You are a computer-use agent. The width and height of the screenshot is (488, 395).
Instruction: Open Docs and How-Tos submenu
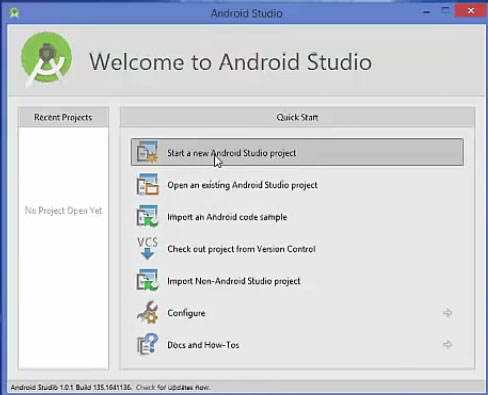pyautogui.click(x=297, y=345)
